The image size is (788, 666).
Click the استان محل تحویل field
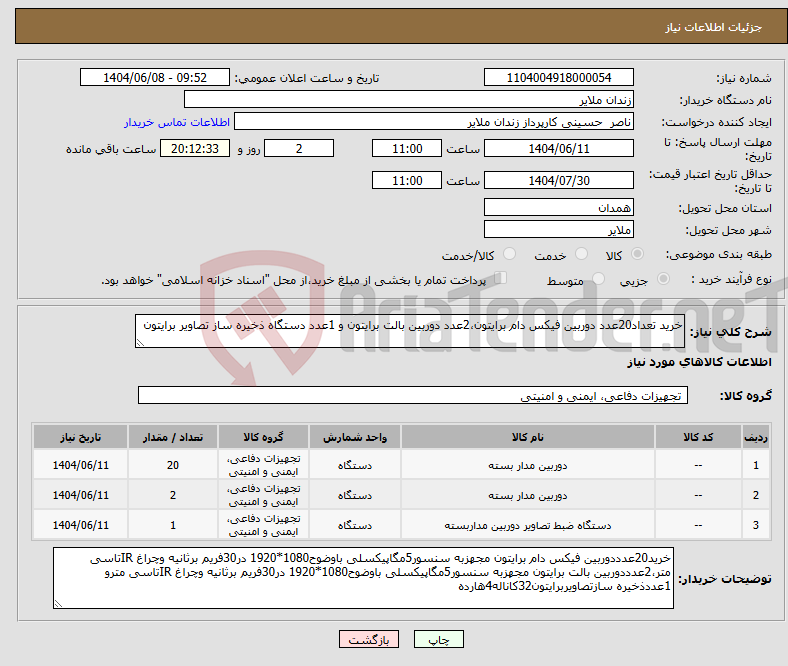coord(558,207)
